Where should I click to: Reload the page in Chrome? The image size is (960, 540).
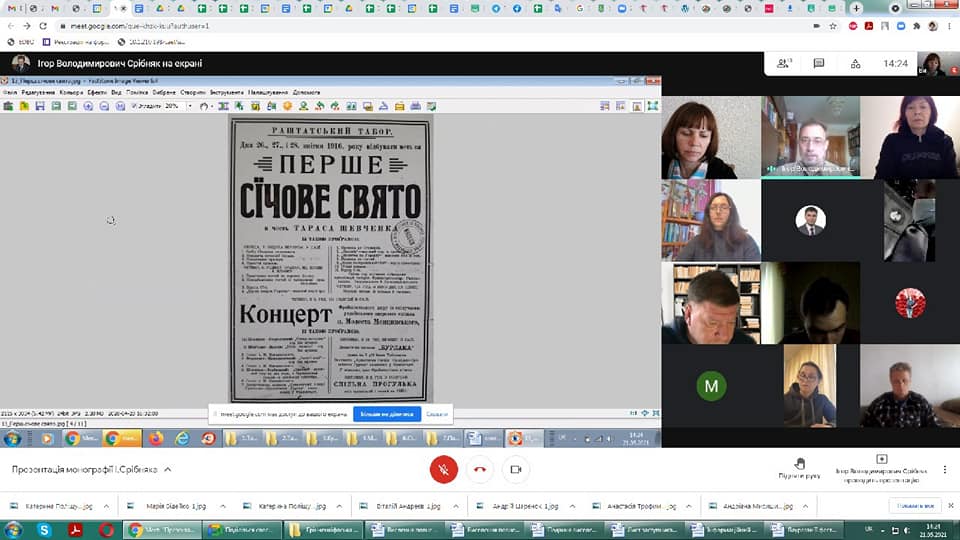[x=42, y=25]
